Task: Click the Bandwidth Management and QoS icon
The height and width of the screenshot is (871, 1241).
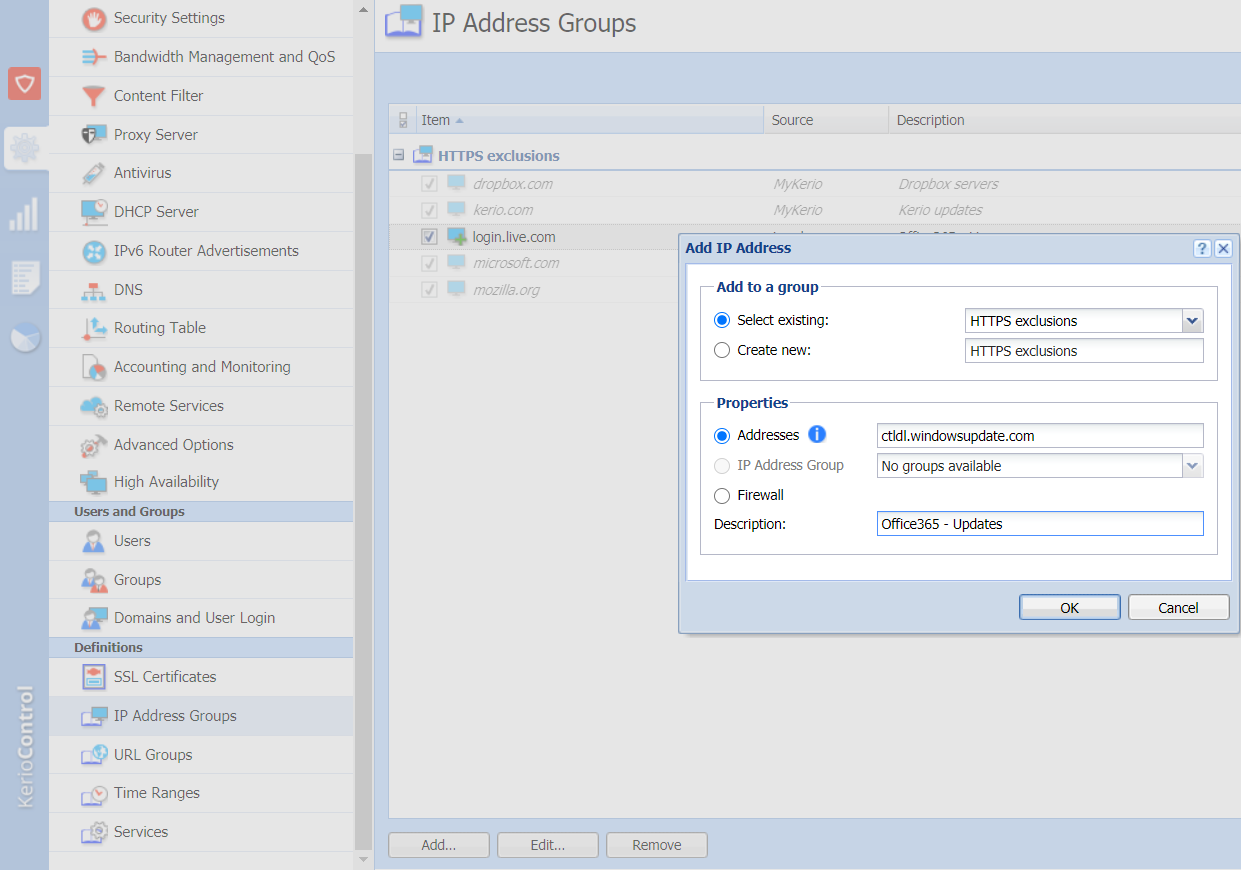Action: click(x=94, y=57)
